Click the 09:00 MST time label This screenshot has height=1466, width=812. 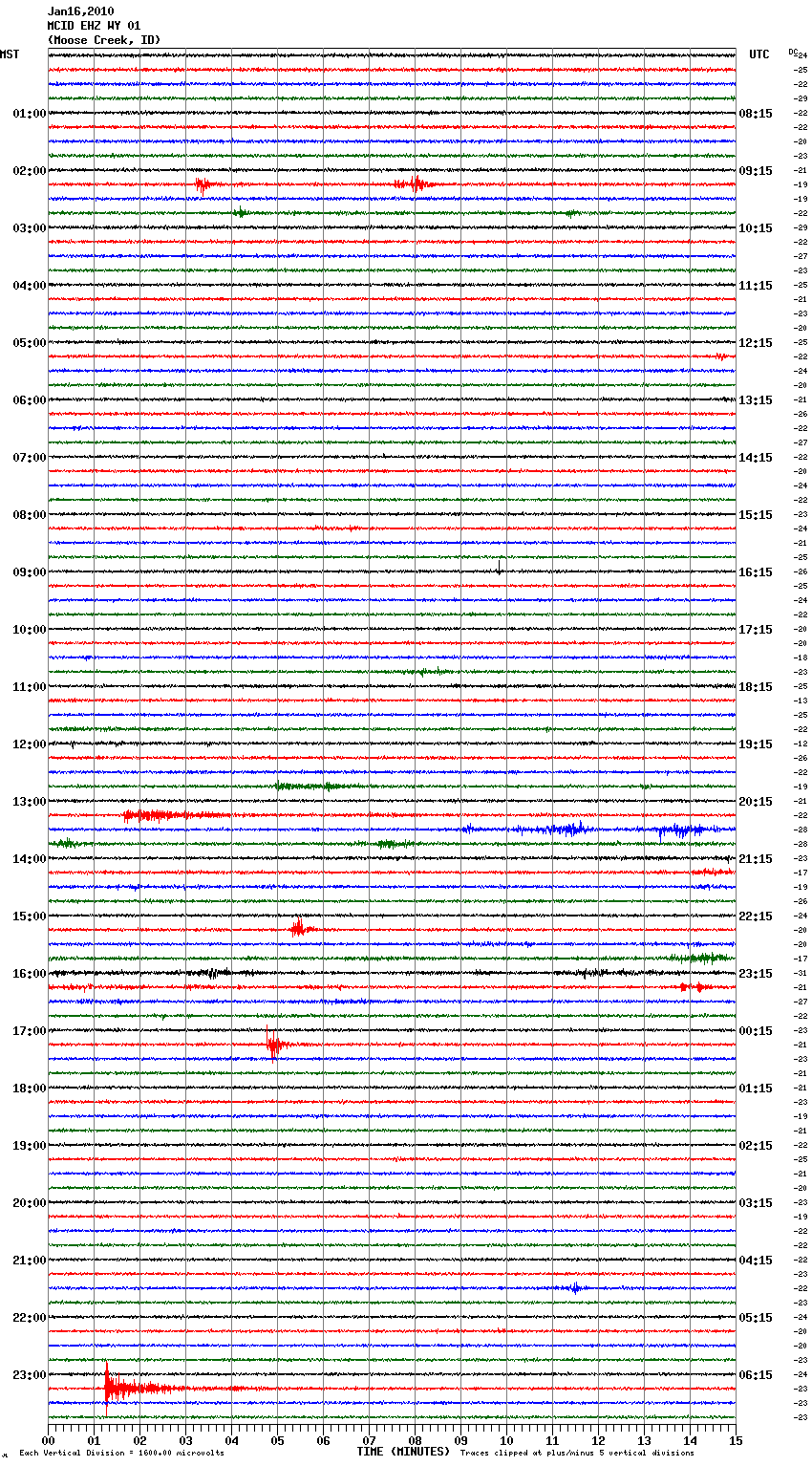tap(30, 572)
